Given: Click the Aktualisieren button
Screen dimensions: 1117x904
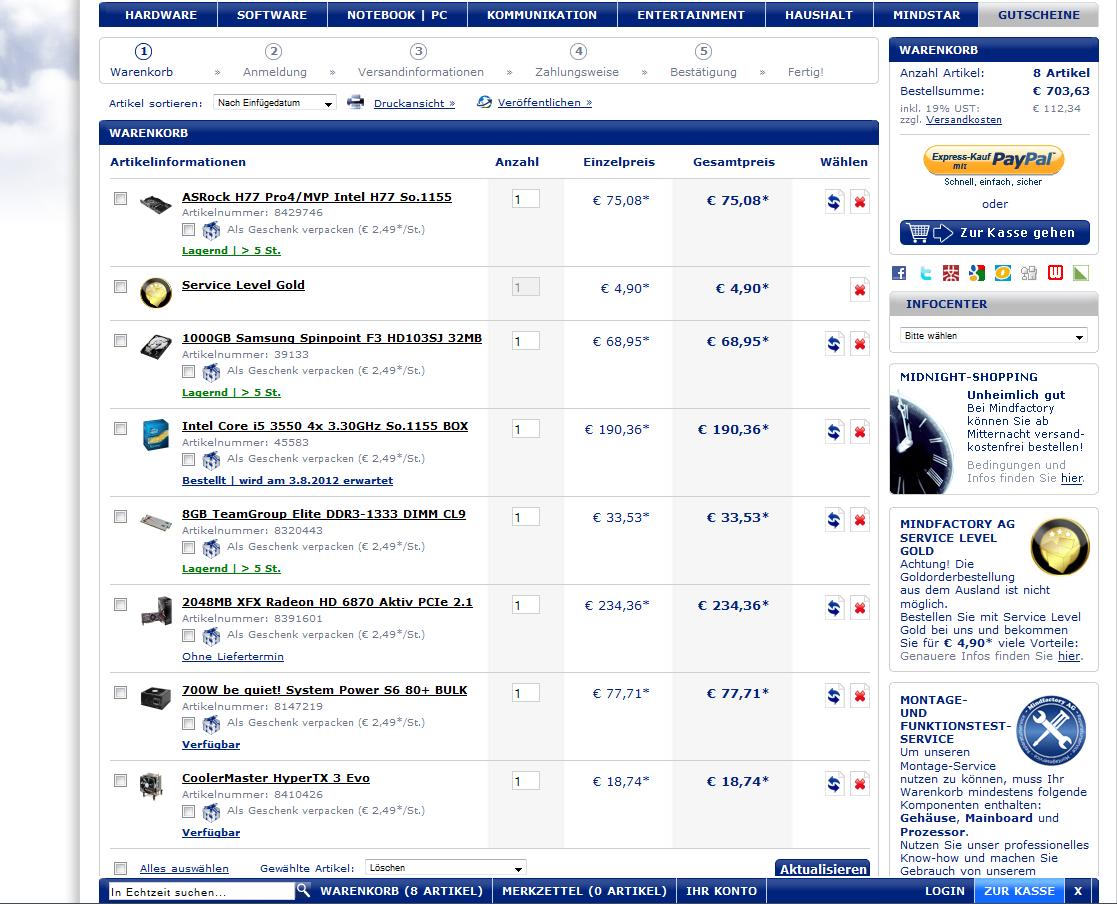Looking at the screenshot, I should [823, 868].
